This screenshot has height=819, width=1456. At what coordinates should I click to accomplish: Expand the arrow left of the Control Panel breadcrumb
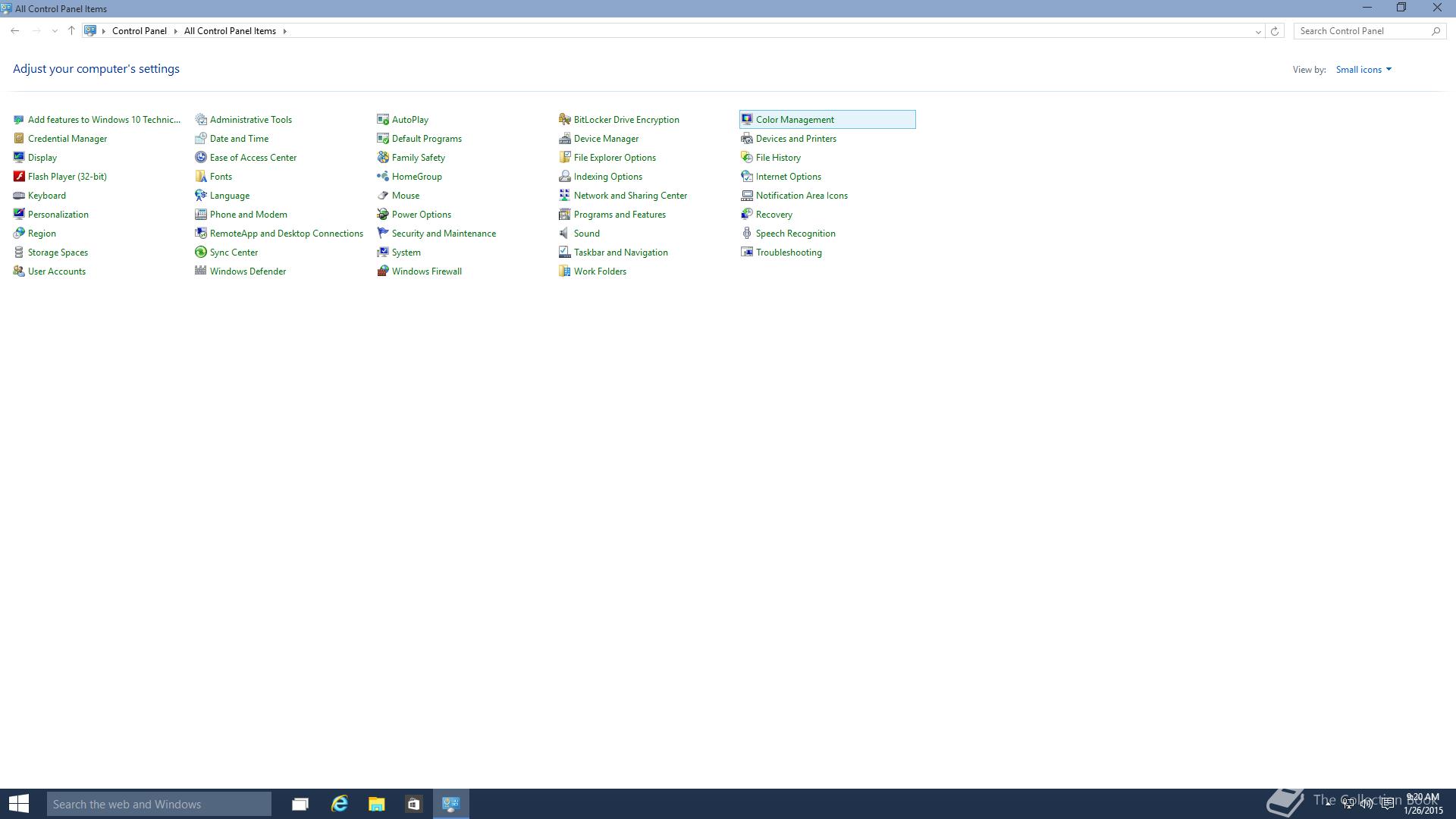[104, 31]
